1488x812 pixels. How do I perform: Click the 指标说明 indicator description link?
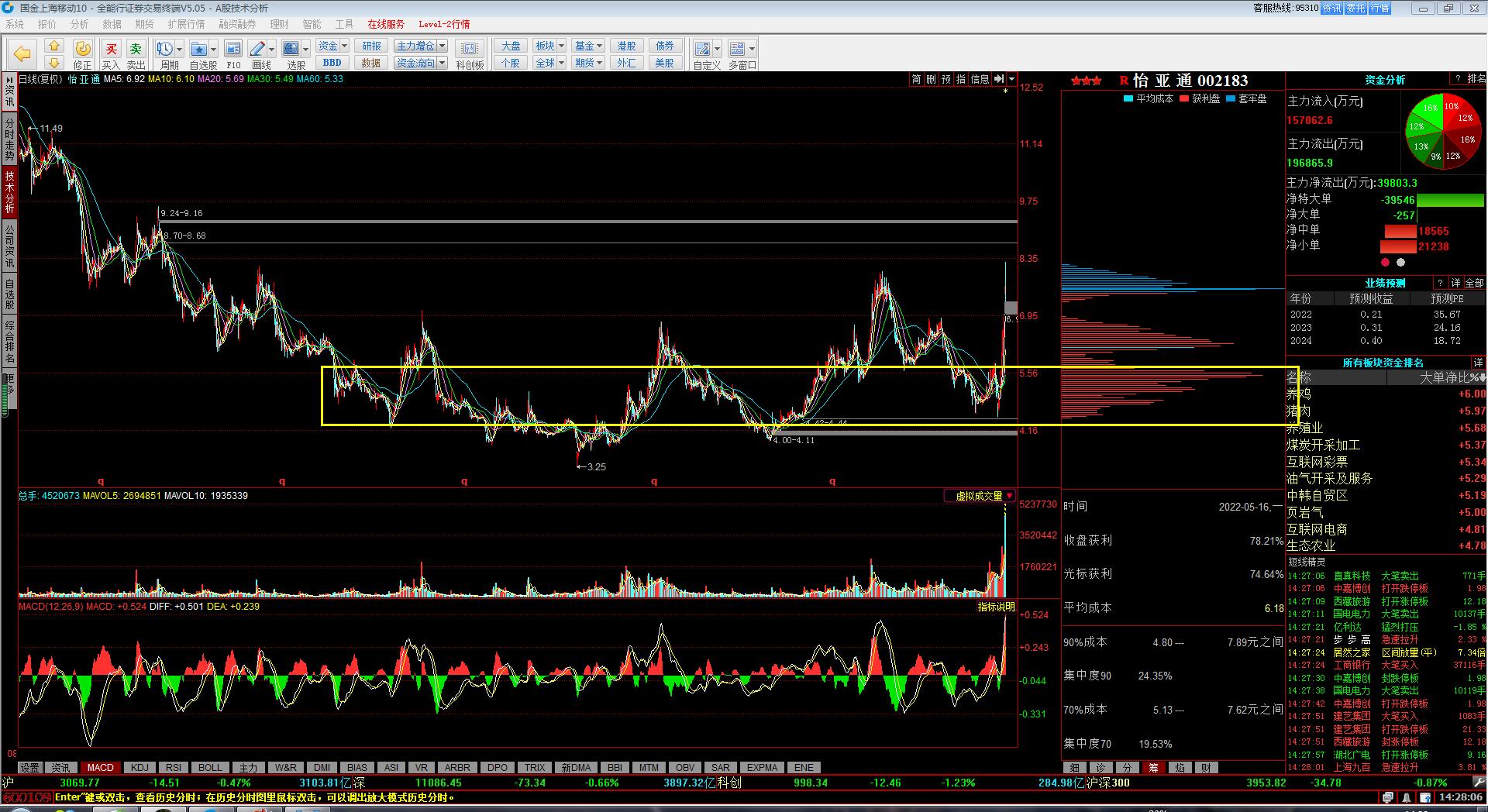tap(996, 607)
